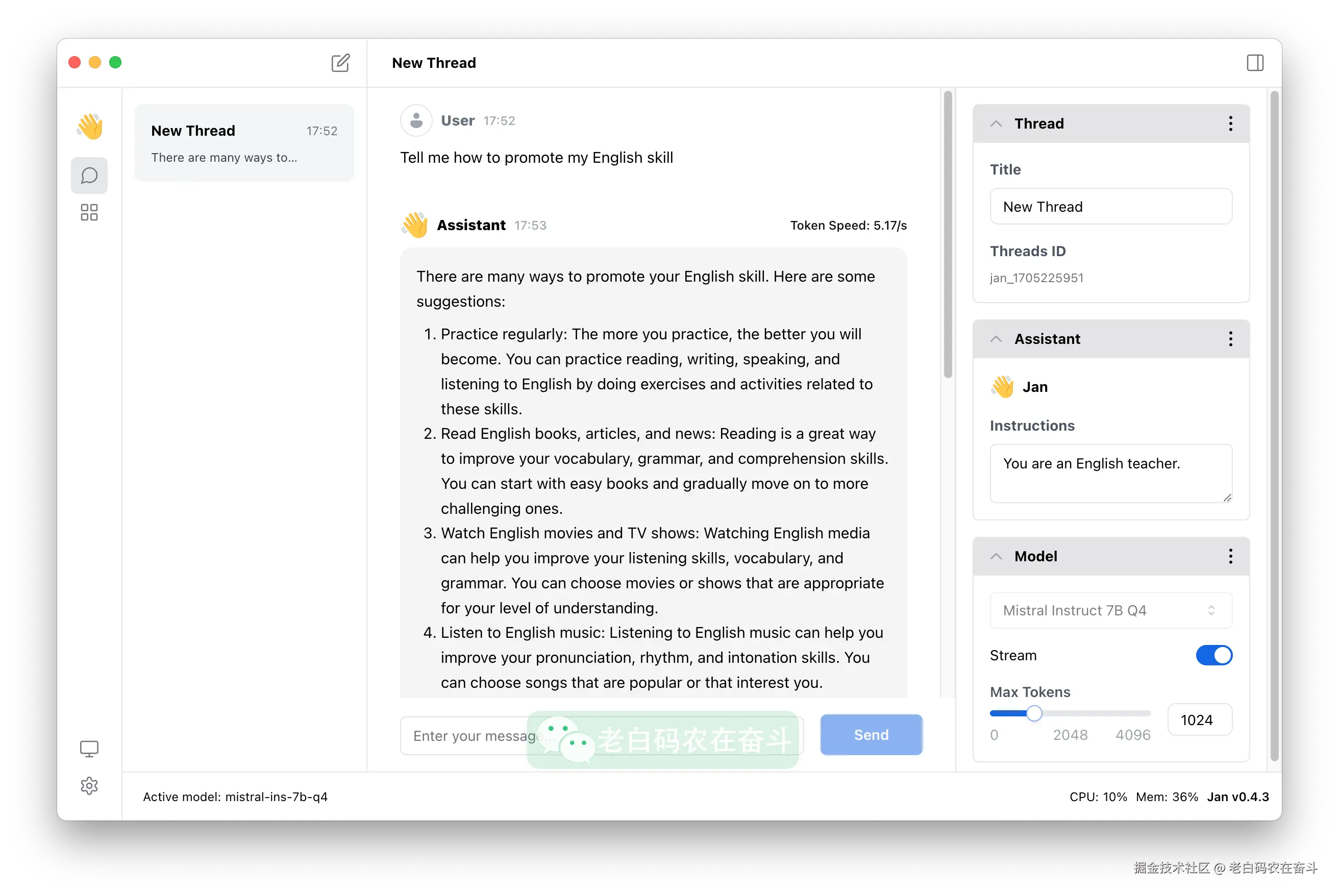Collapse the Thread section chevron
Viewport: 1339px width, 896px height.
point(996,123)
